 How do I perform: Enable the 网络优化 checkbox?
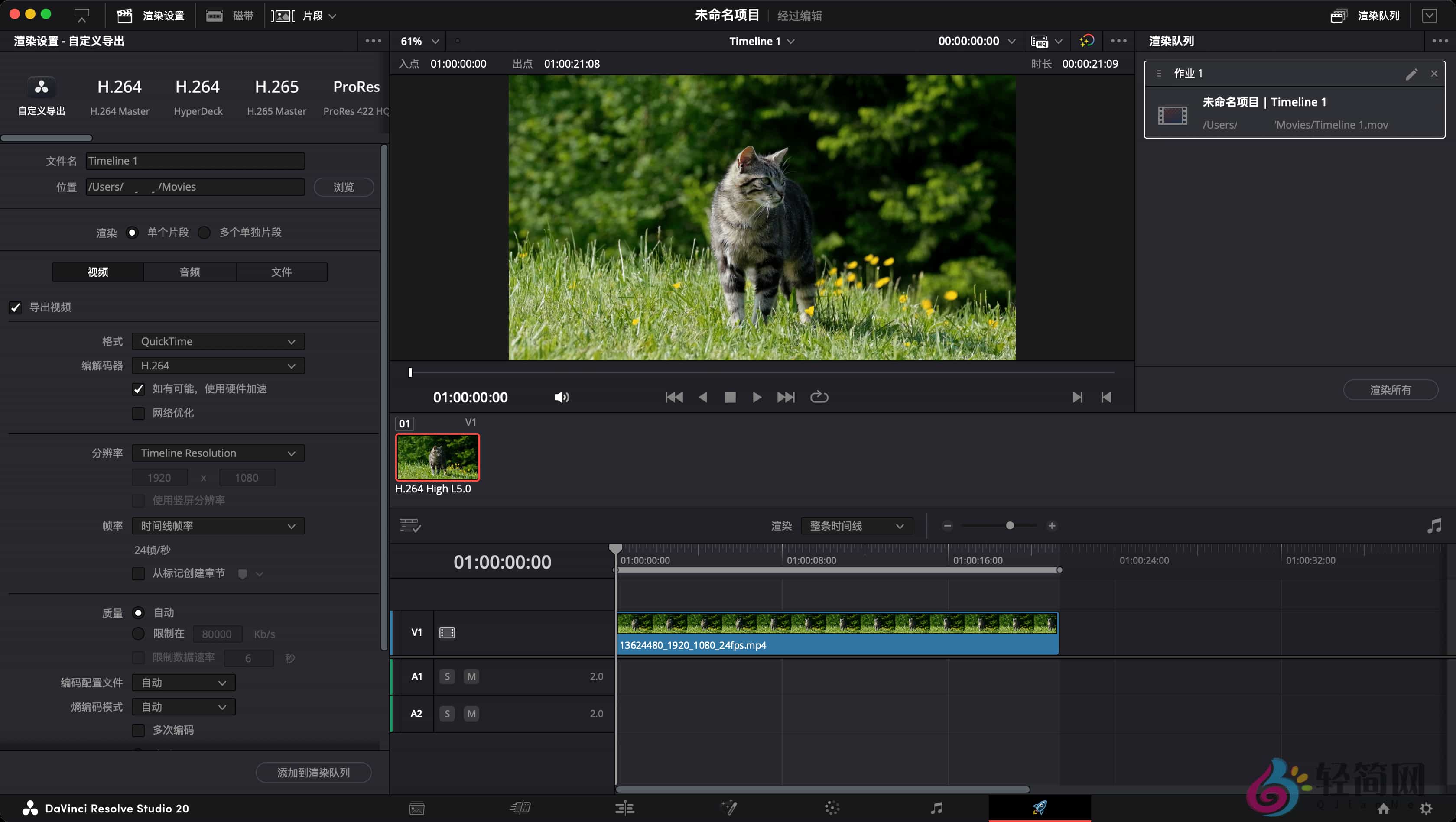coord(139,413)
